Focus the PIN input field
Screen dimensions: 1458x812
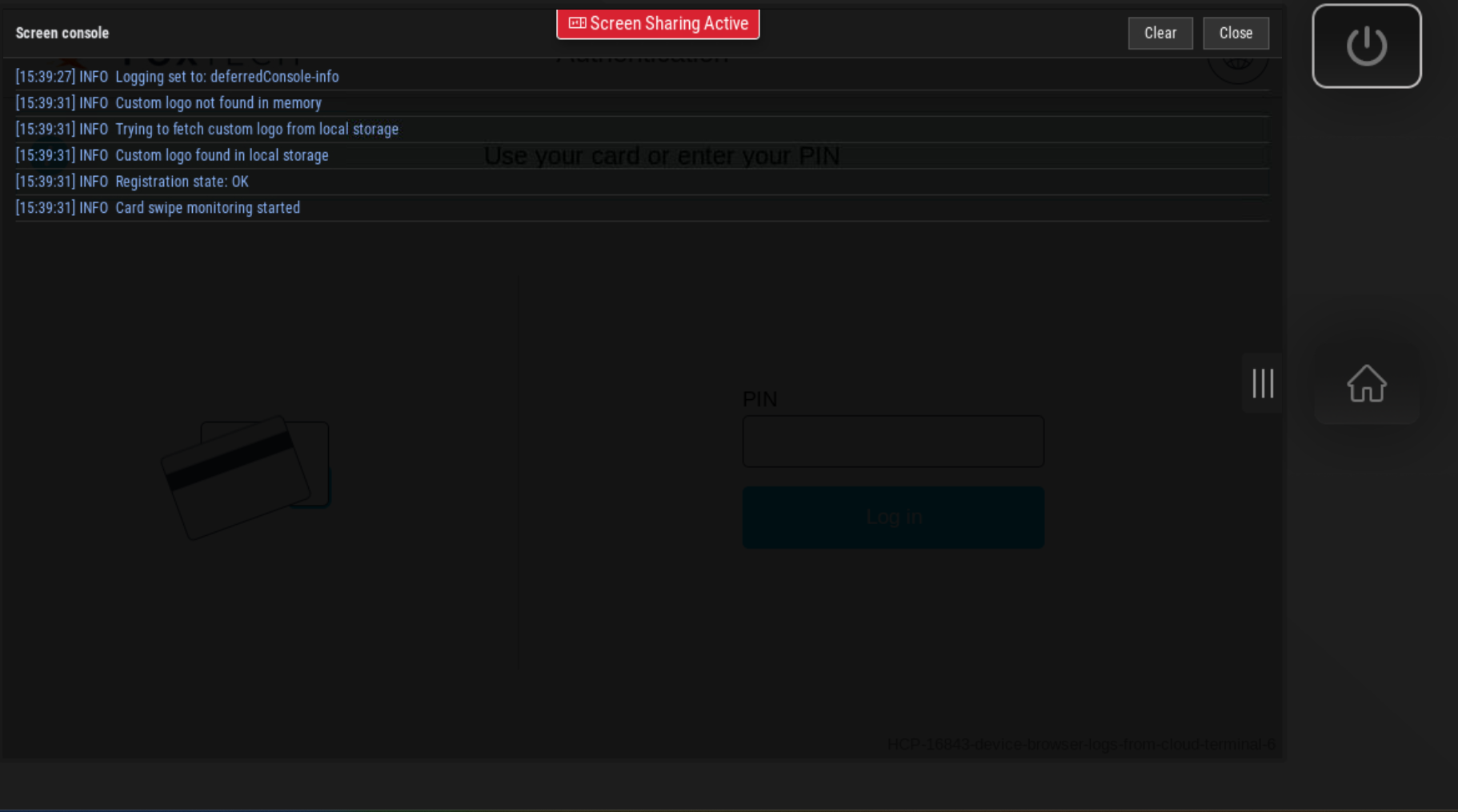click(893, 441)
